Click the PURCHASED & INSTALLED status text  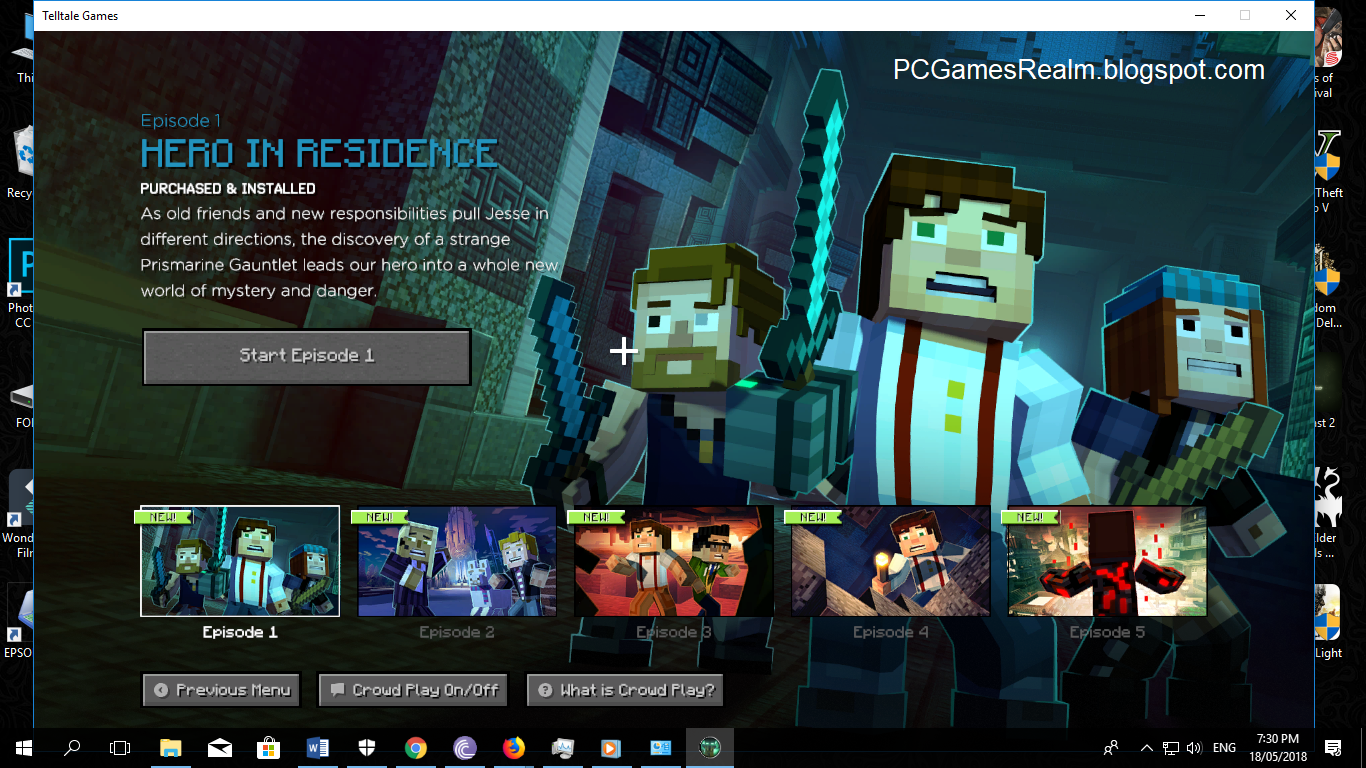click(x=228, y=188)
